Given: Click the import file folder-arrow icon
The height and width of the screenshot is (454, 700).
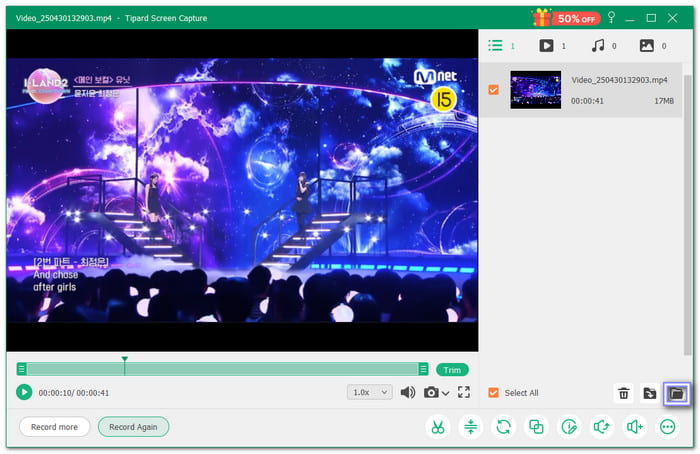Looking at the screenshot, I should (x=650, y=393).
